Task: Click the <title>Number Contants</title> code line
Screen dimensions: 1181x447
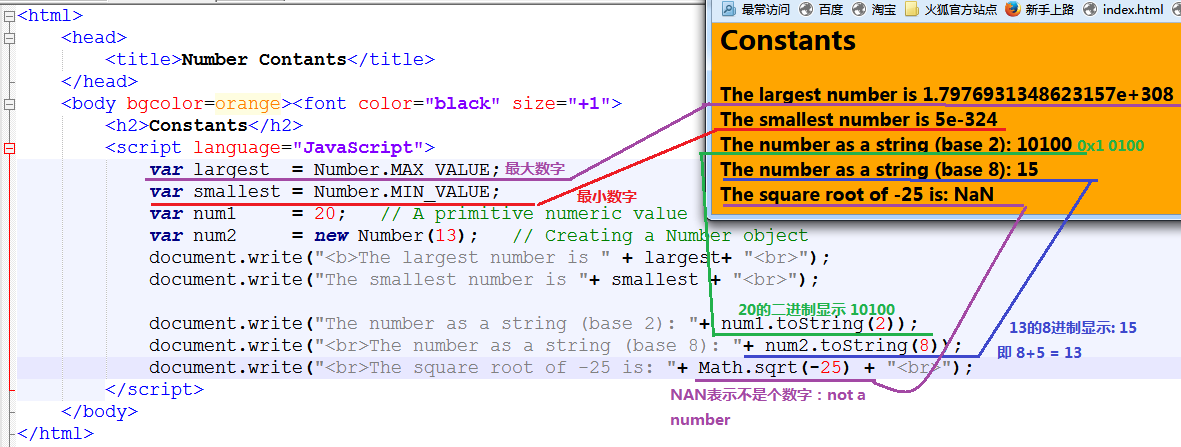Action: (x=270, y=60)
